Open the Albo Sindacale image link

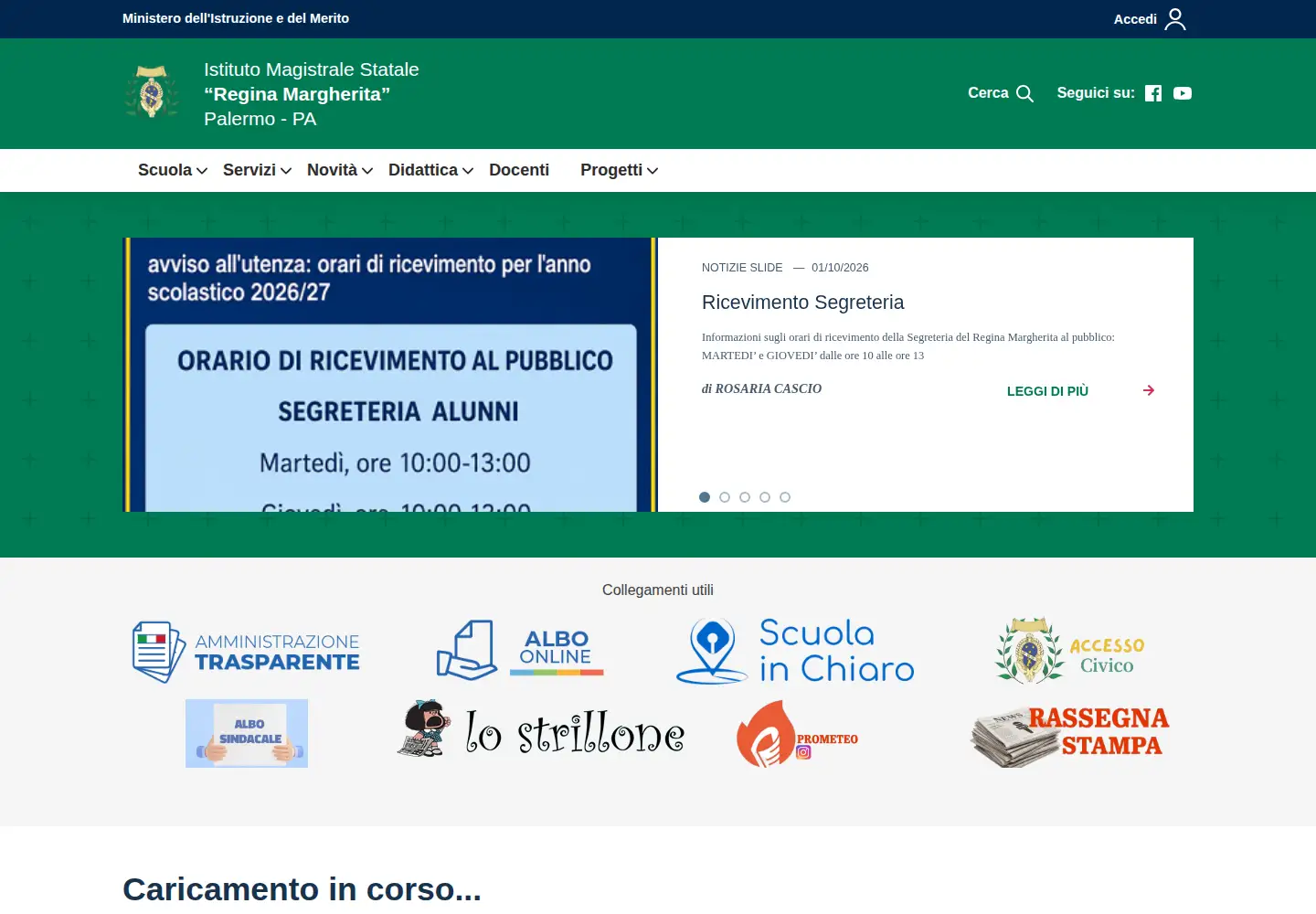click(247, 733)
